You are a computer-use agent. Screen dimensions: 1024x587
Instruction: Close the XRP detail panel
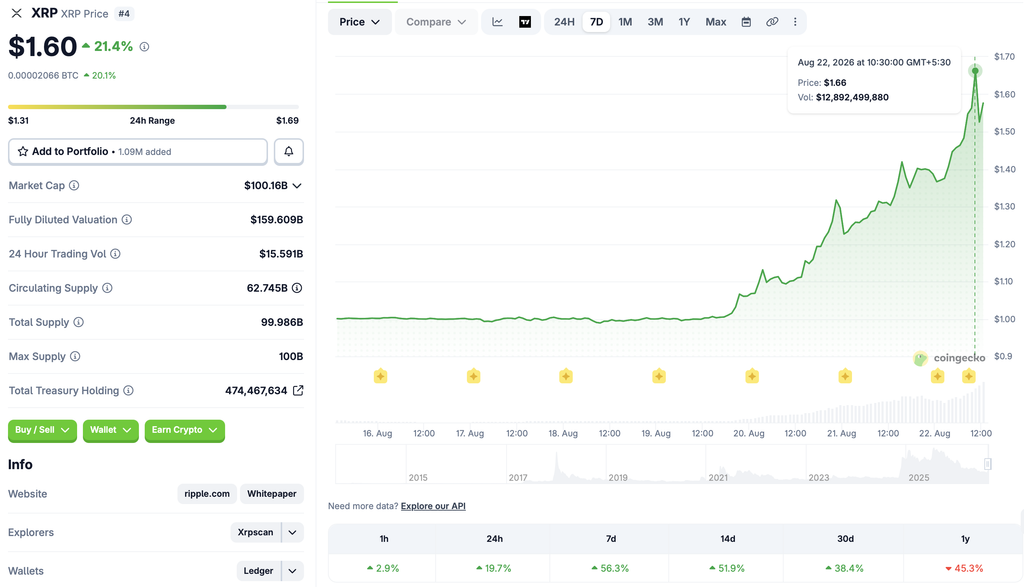16,13
